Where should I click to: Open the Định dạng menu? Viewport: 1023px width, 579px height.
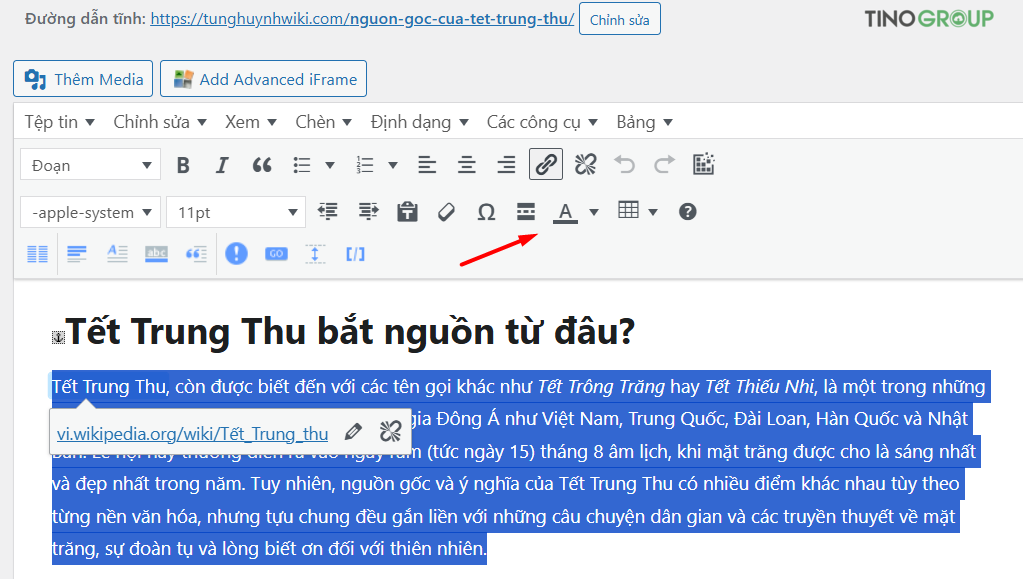[x=420, y=122]
